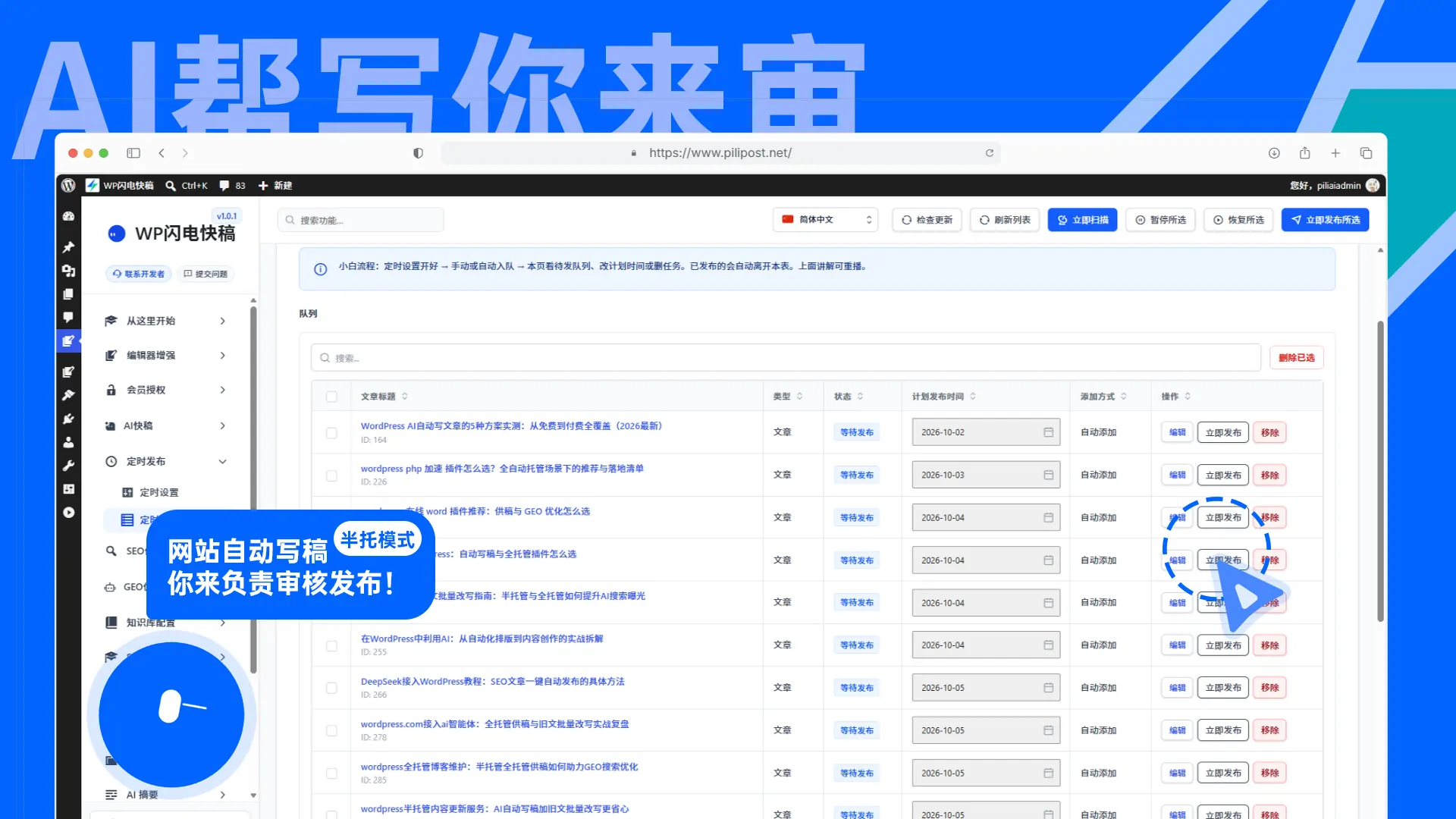The height and width of the screenshot is (819, 1456).
Task: Click the 立即发布所选 button
Action: point(1325,220)
